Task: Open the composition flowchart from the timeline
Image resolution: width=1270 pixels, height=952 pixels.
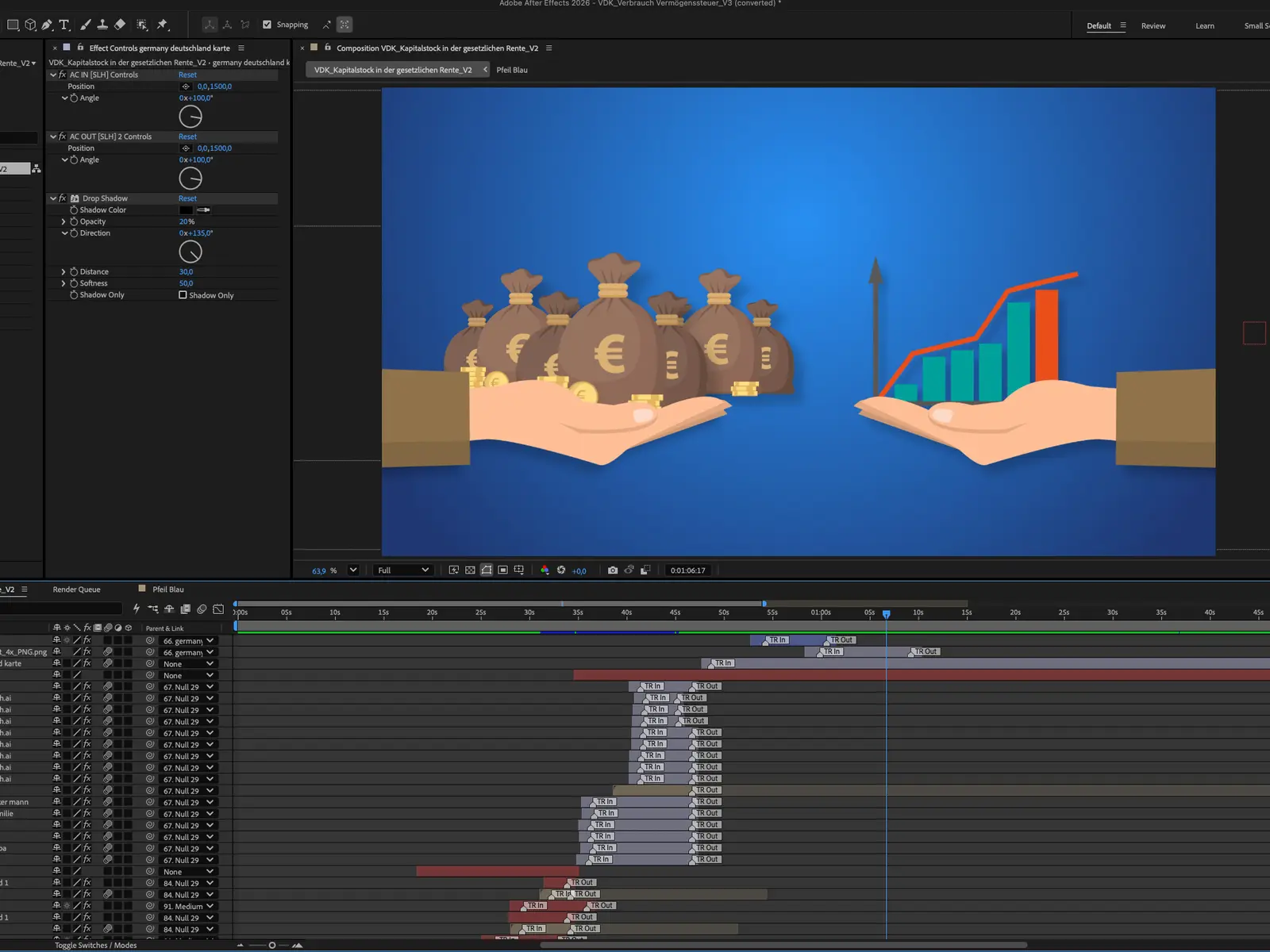Action: coord(152,609)
